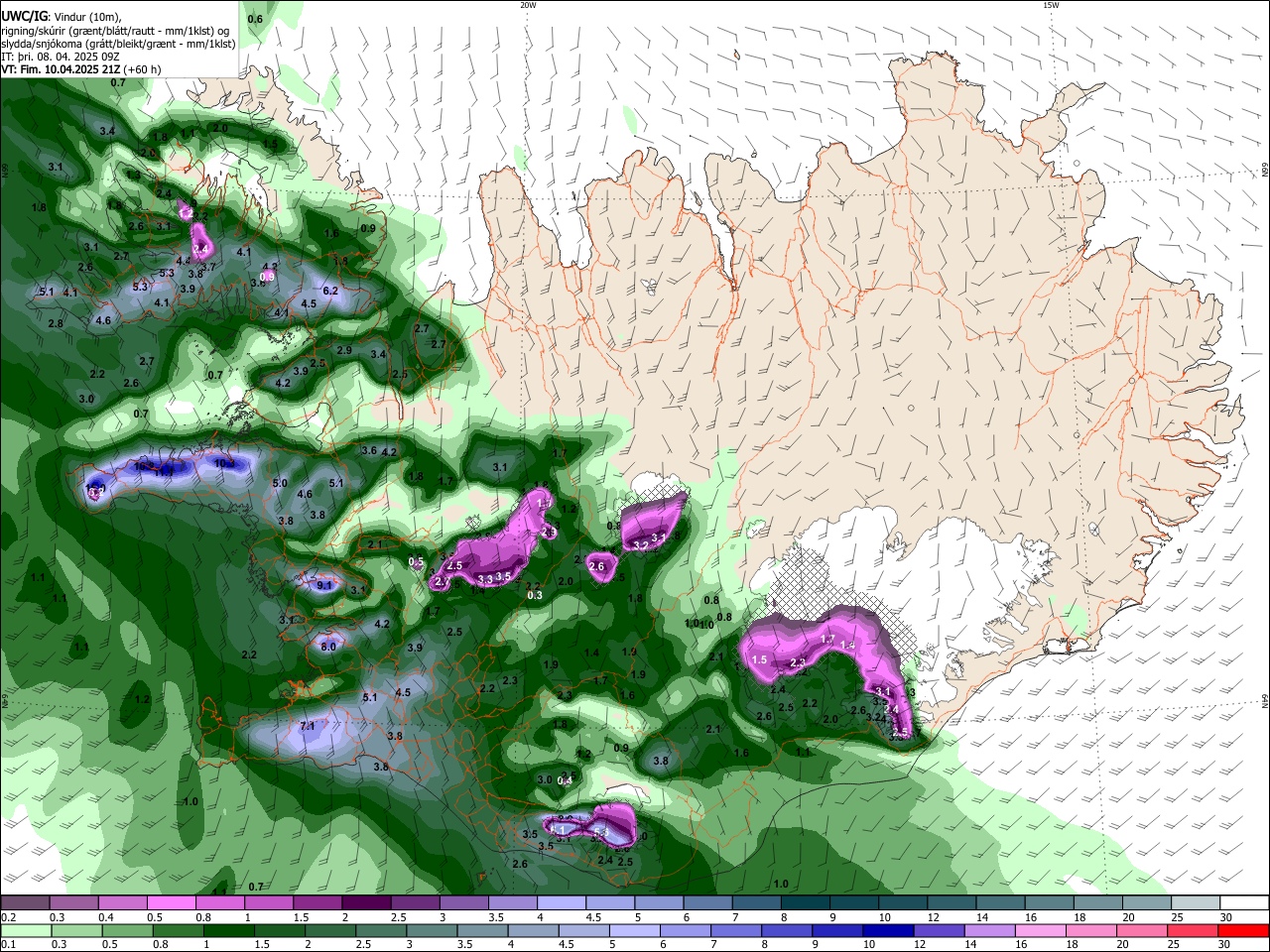Select the dark teal swatch starting at 8 in the upper scale
The height and width of the screenshot is (952, 1270).
pyautogui.click(x=805, y=902)
